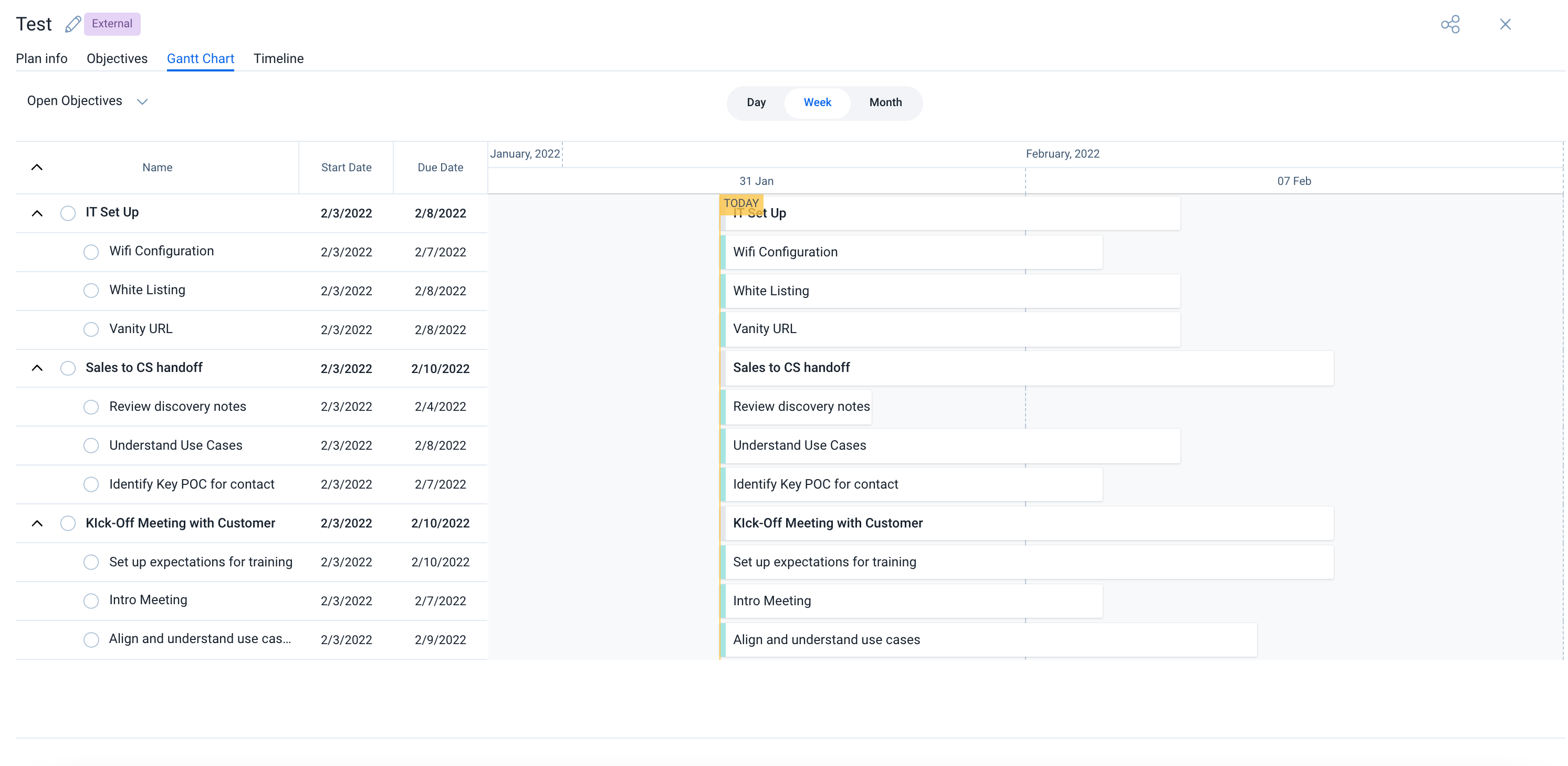Click the Due Date column header

tap(440, 168)
